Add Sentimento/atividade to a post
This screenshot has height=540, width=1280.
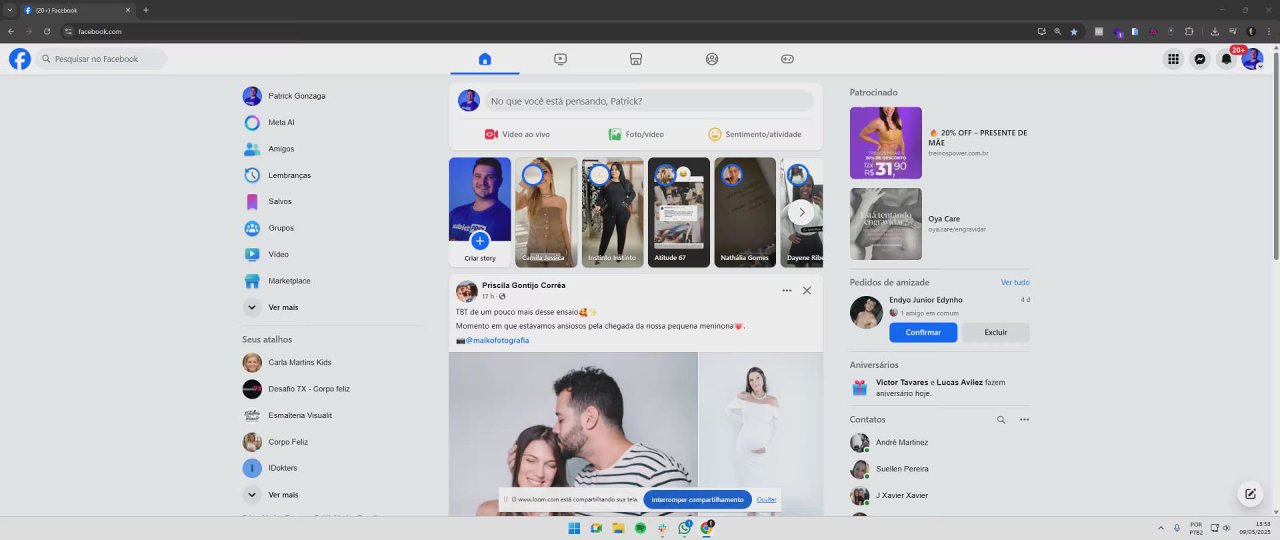coord(755,134)
